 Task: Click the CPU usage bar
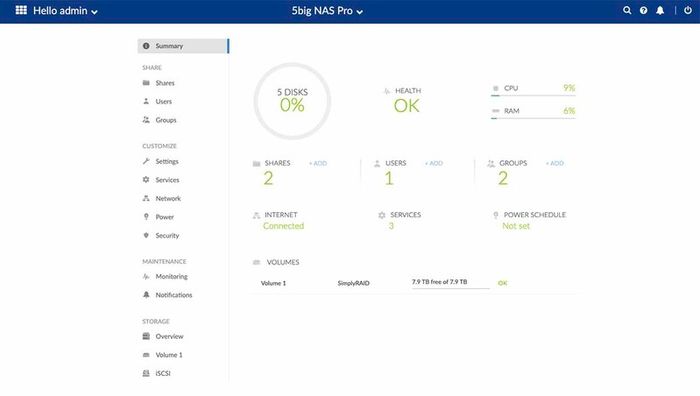pyautogui.click(x=533, y=95)
